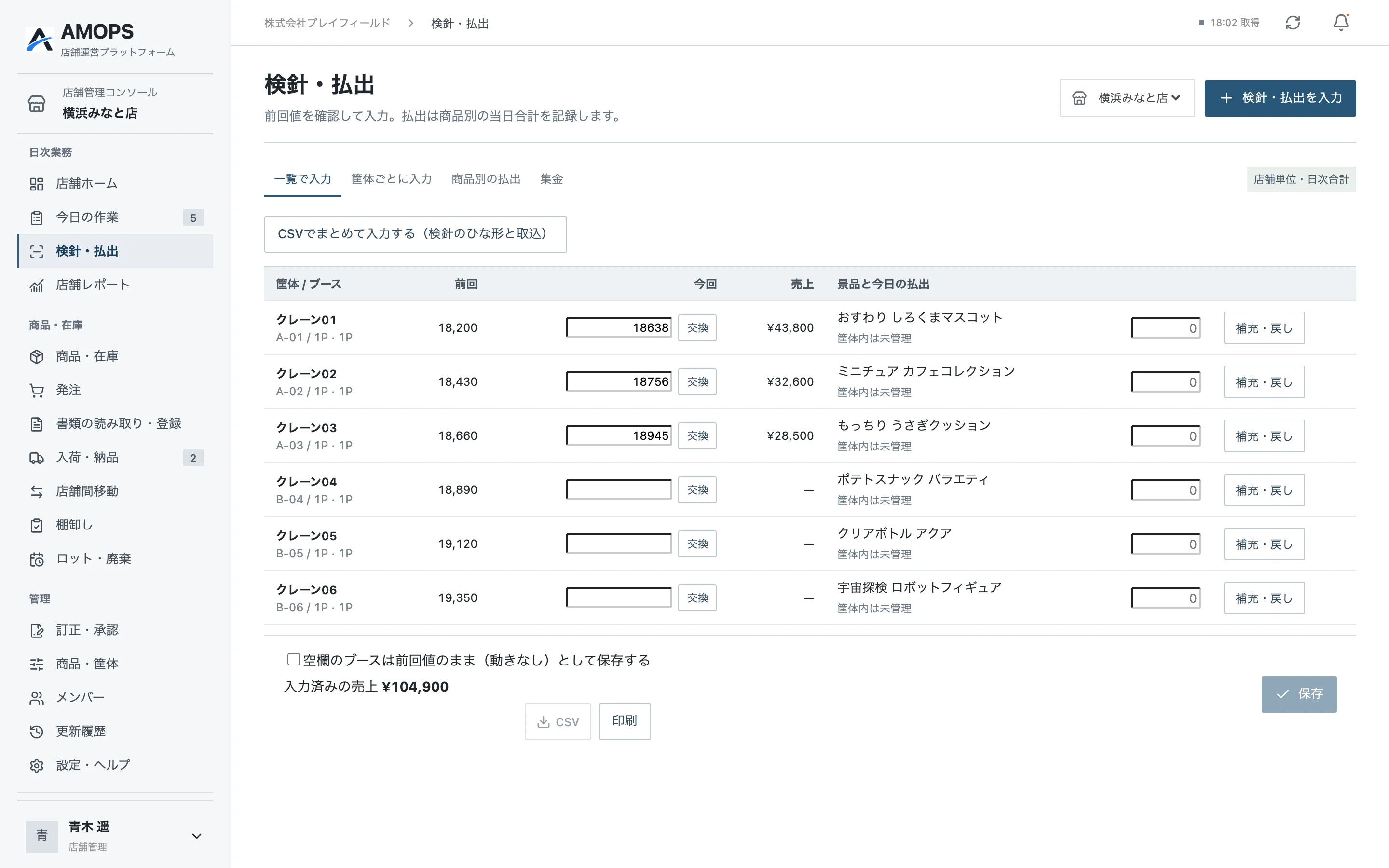Open 店舗レポート page
The image size is (1389, 868).
[x=115, y=285]
